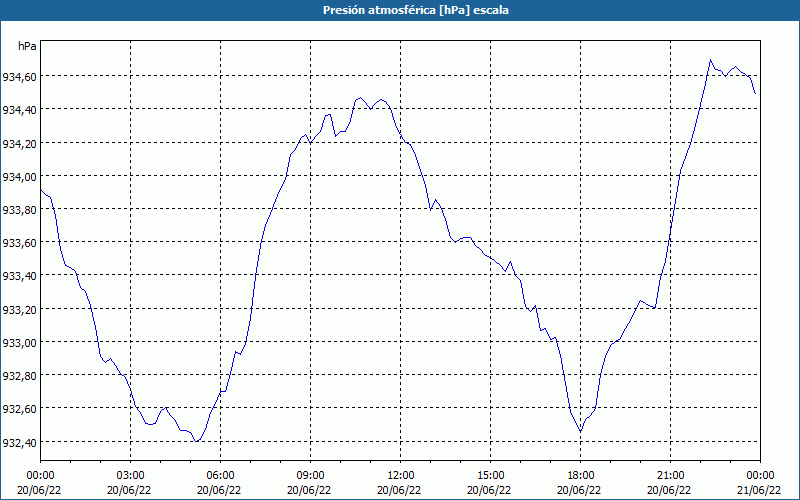This screenshot has height=500, width=800.
Task: Click the pressure curve peak after 22:00
Action: [710, 60]
